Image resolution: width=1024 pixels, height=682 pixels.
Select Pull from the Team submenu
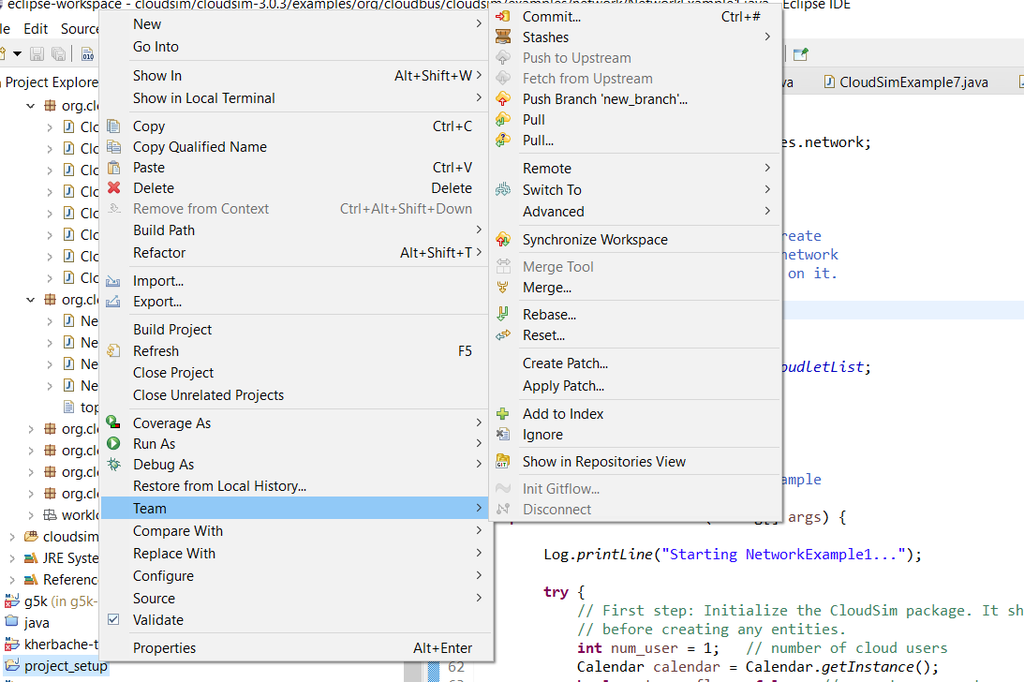click(534, 120)
